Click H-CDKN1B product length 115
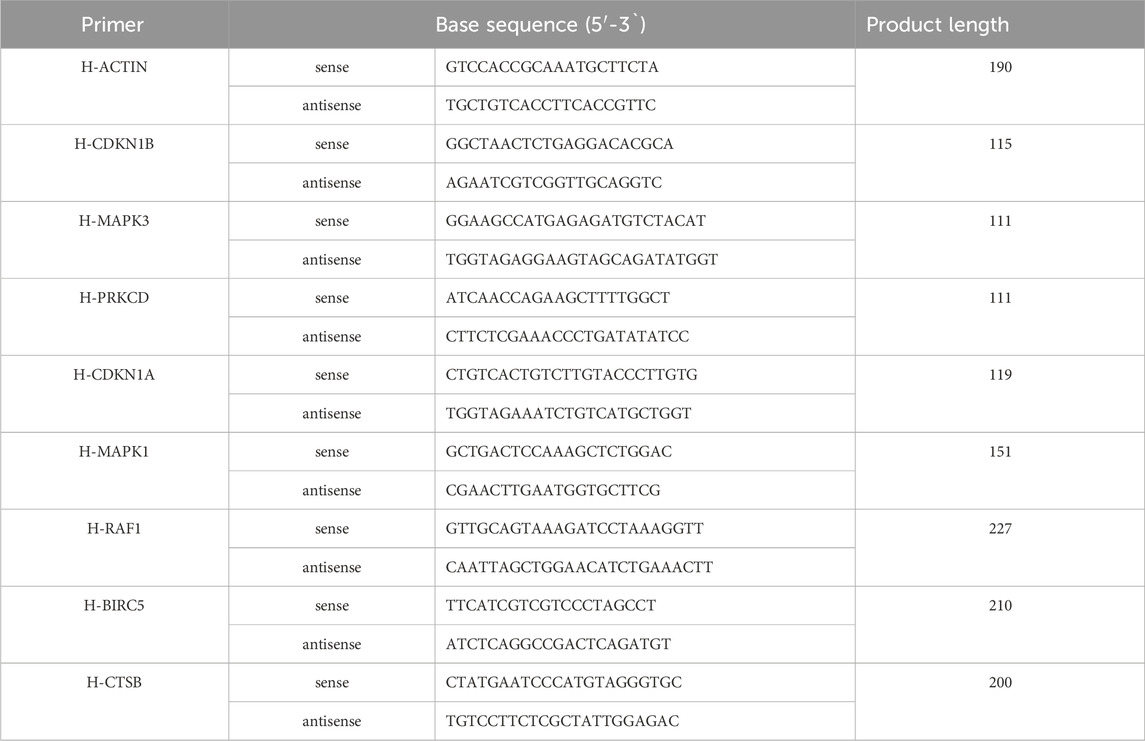The height and width of the screenshot is (741, 1145). pyautogui.click(x=1000, y=144)
